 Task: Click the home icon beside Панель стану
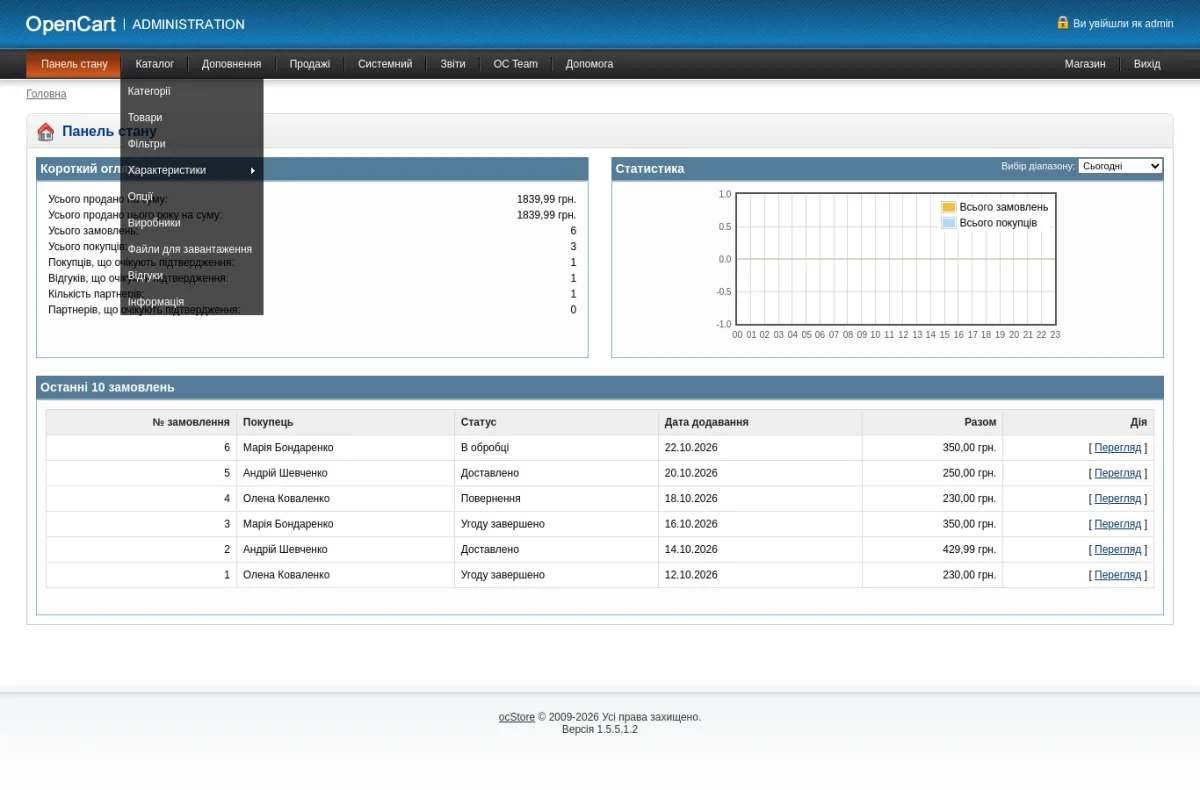point(46,132)
